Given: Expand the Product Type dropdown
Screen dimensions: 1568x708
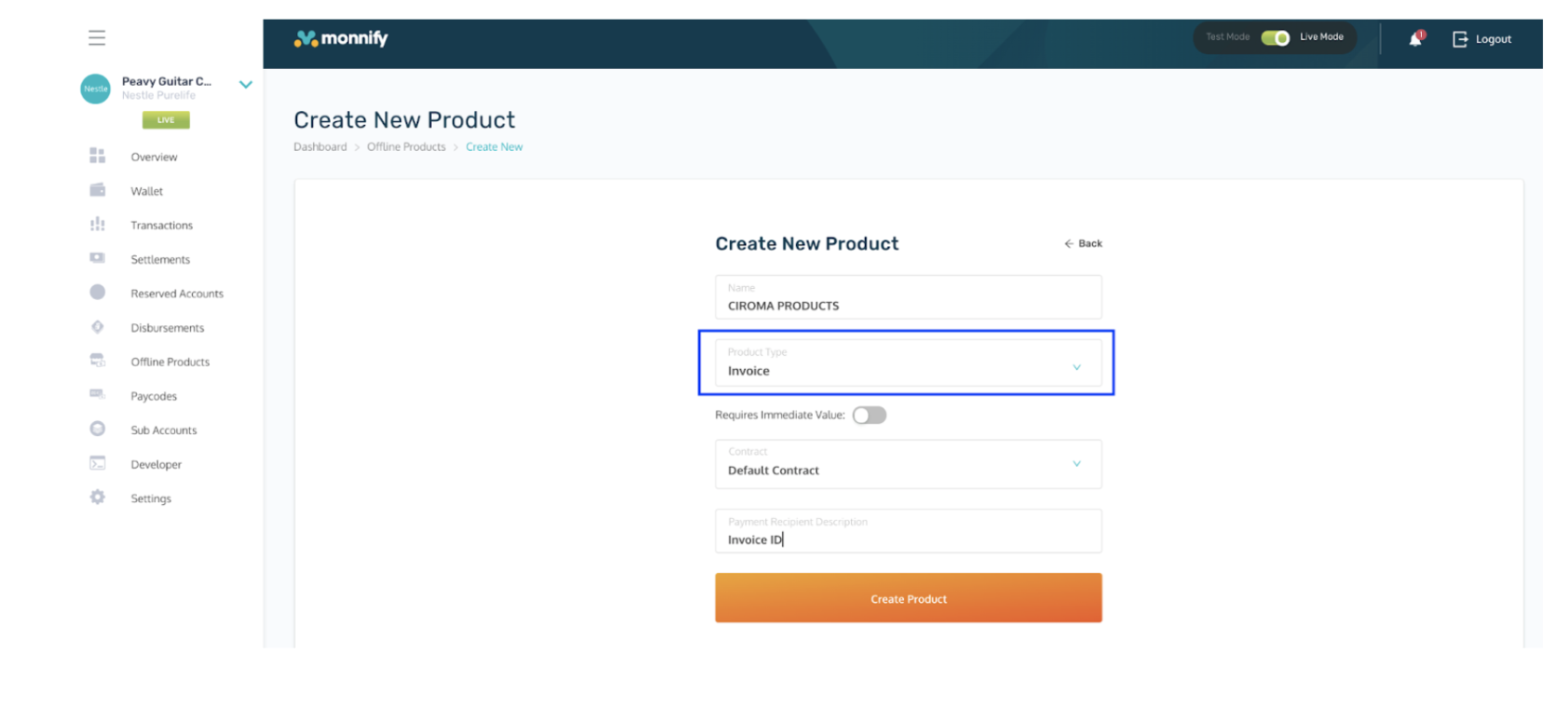Looking at the screenshot, I should point(908,363).
